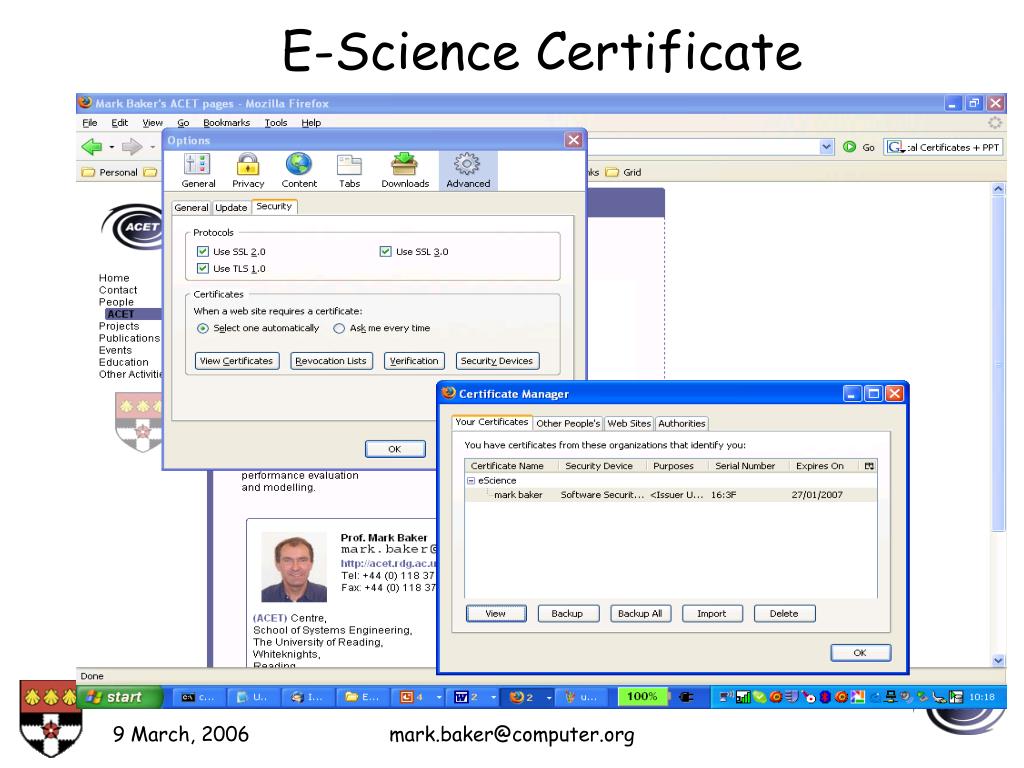Click Import in Certificate Manager
The image size is (1024, 768).
click(x=712, y=614)
